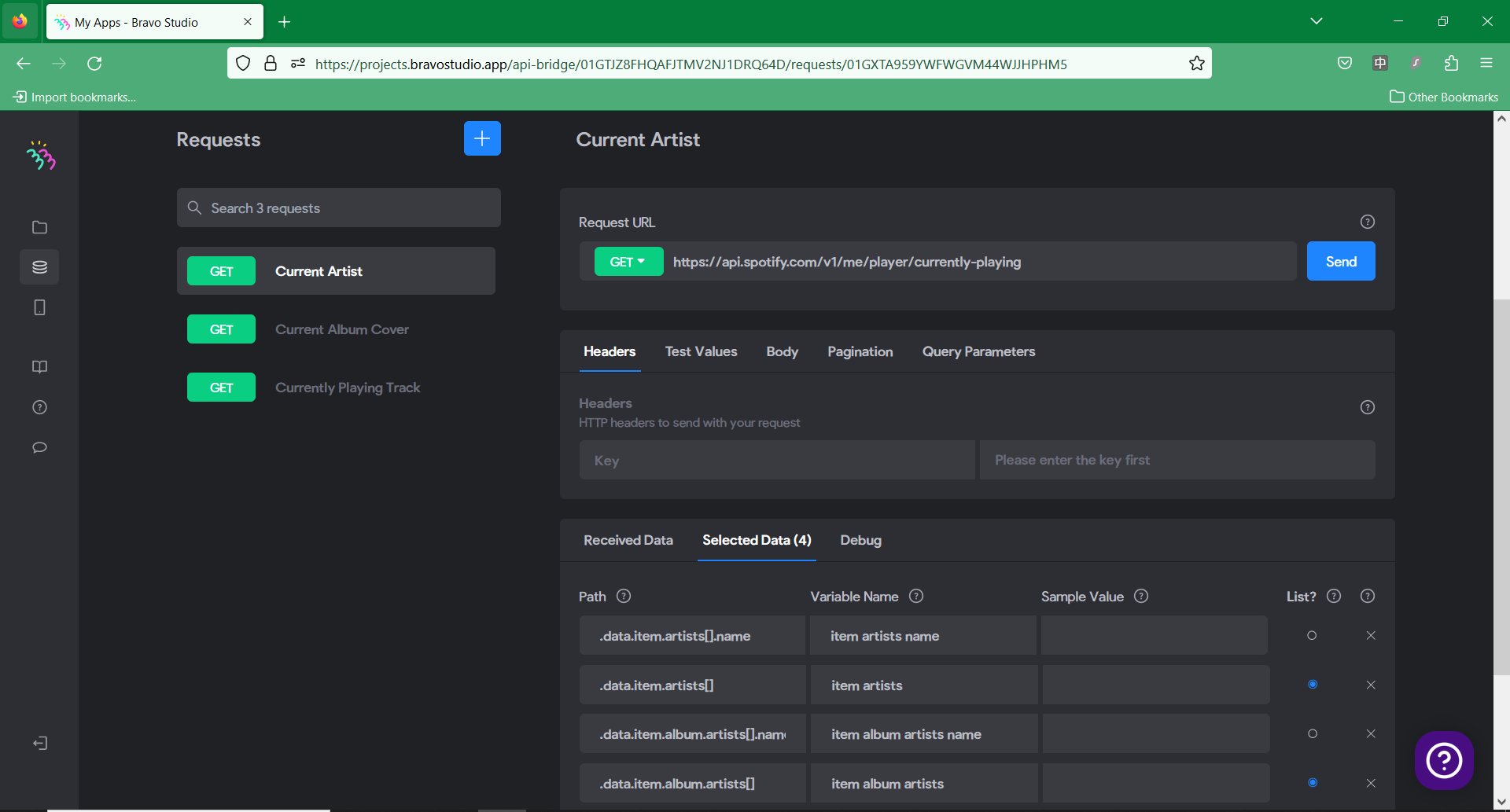Open the purple help chat widget
The width and height of the screenshot is (1510, 812).
pos(1444,760)
